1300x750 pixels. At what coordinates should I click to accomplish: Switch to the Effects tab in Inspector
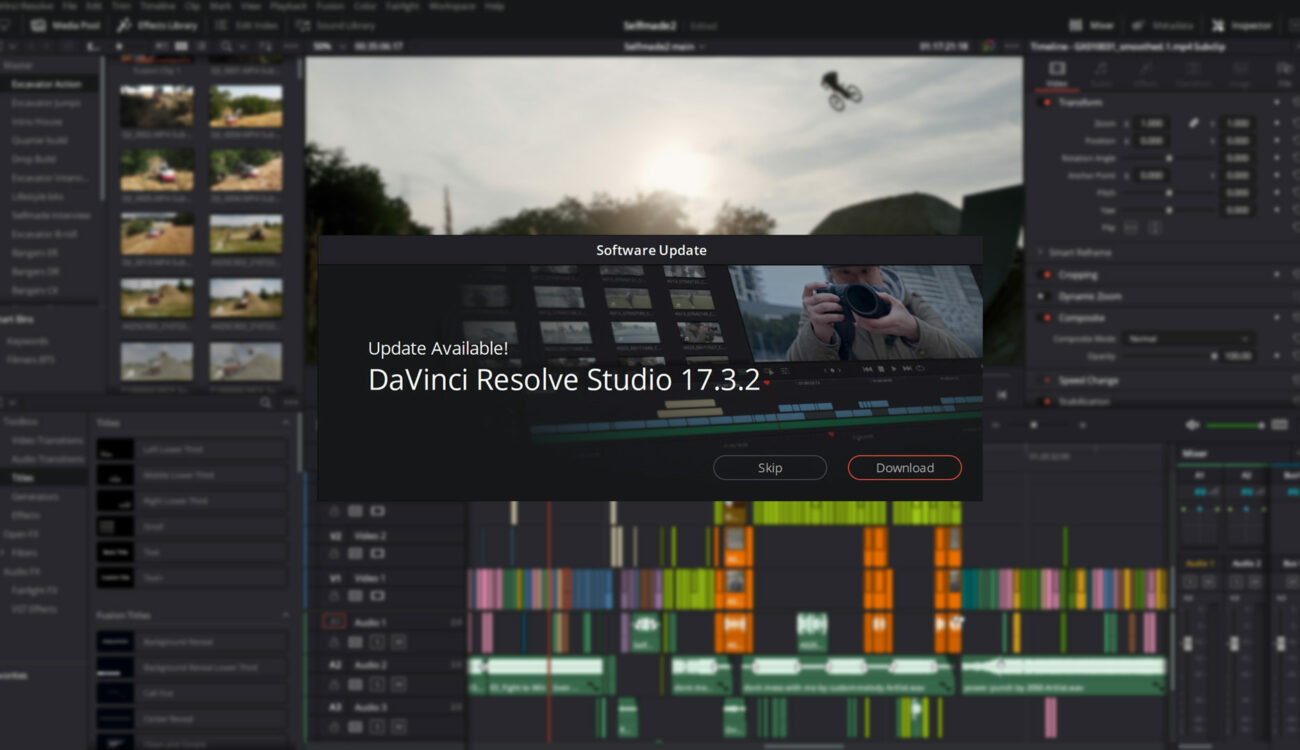[1147, 75]
